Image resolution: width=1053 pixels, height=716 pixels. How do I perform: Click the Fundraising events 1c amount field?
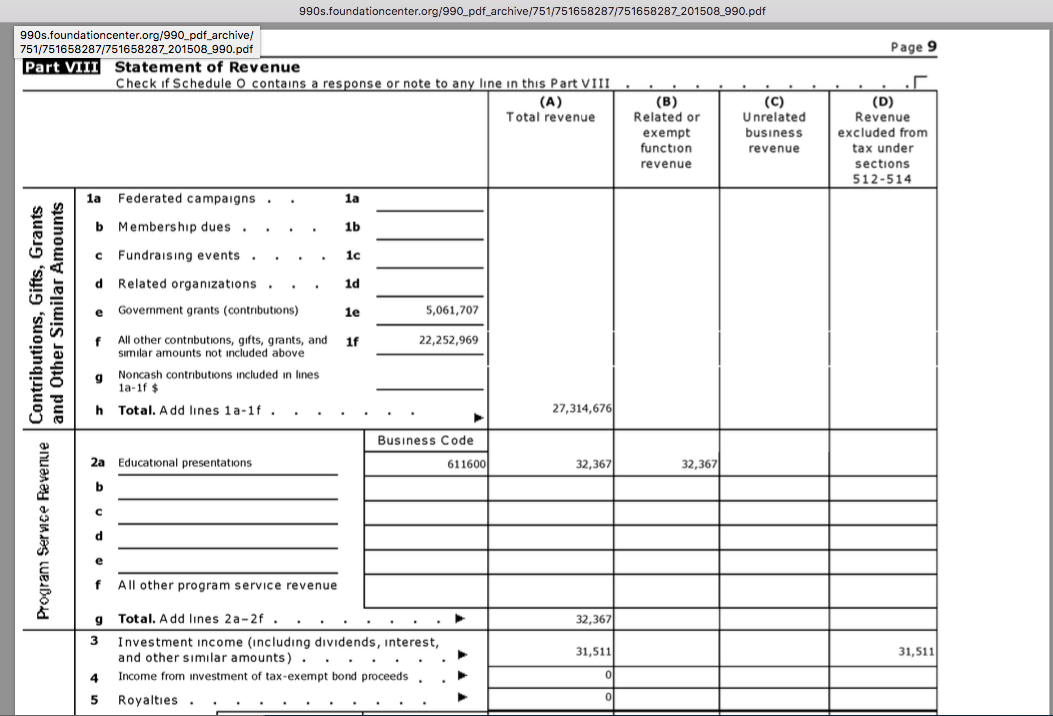[x=430, y=256]
